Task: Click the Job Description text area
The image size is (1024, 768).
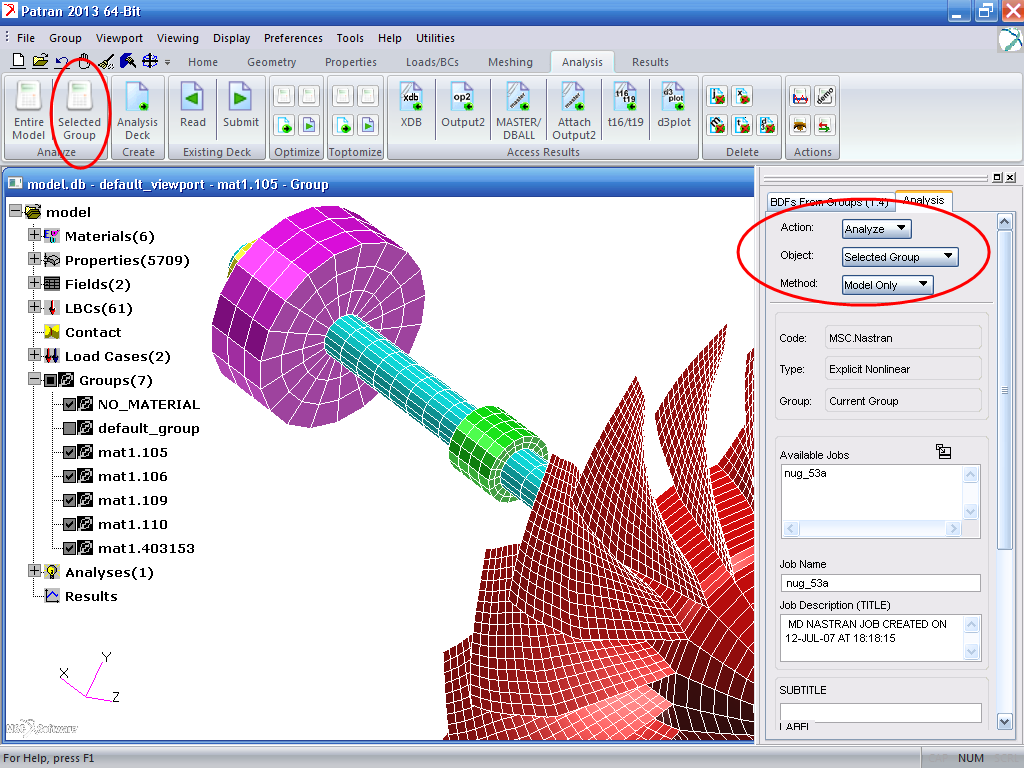Action: (872, 637)
